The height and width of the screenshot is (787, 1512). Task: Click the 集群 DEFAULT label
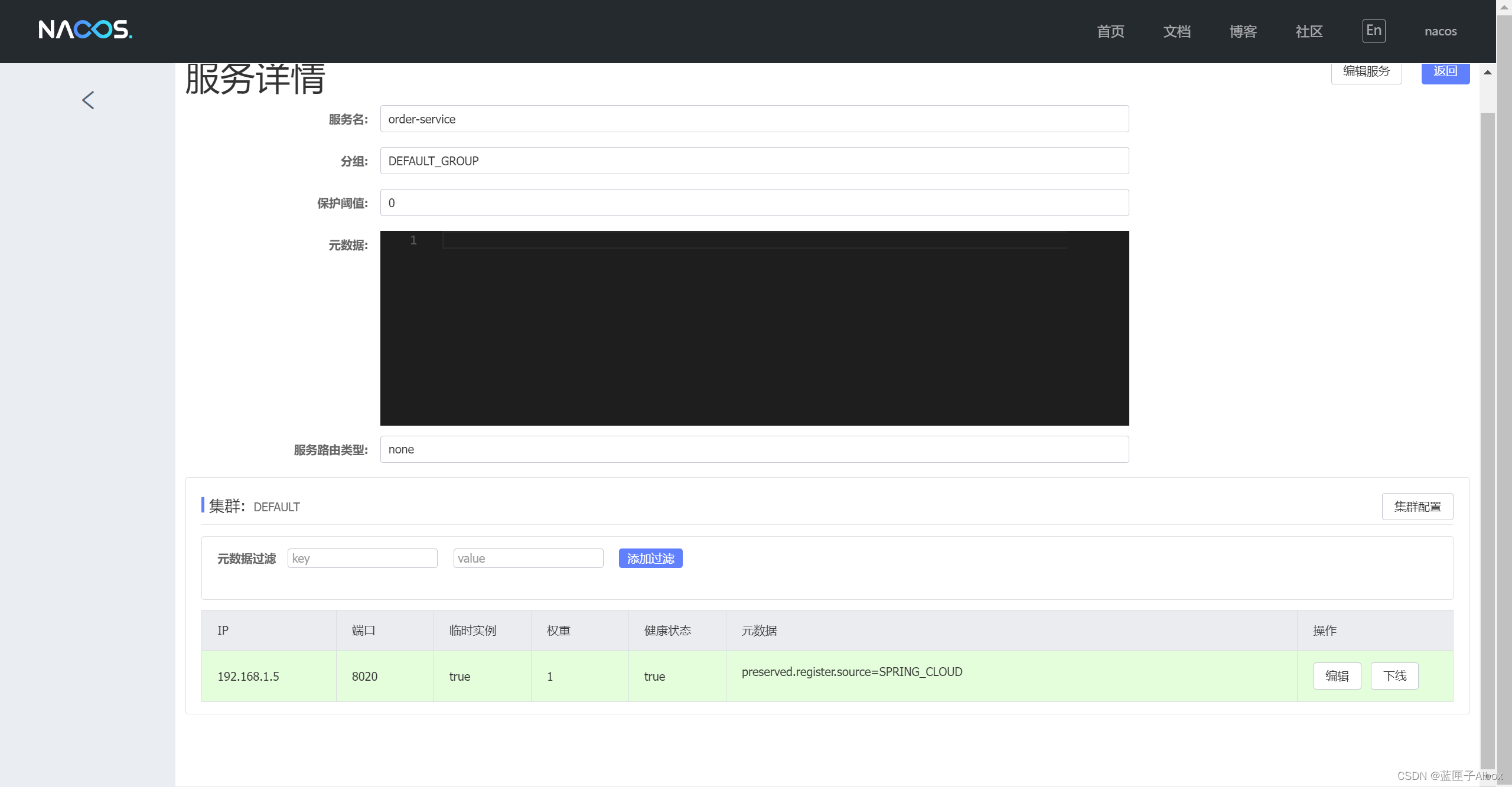pos(254,507)
